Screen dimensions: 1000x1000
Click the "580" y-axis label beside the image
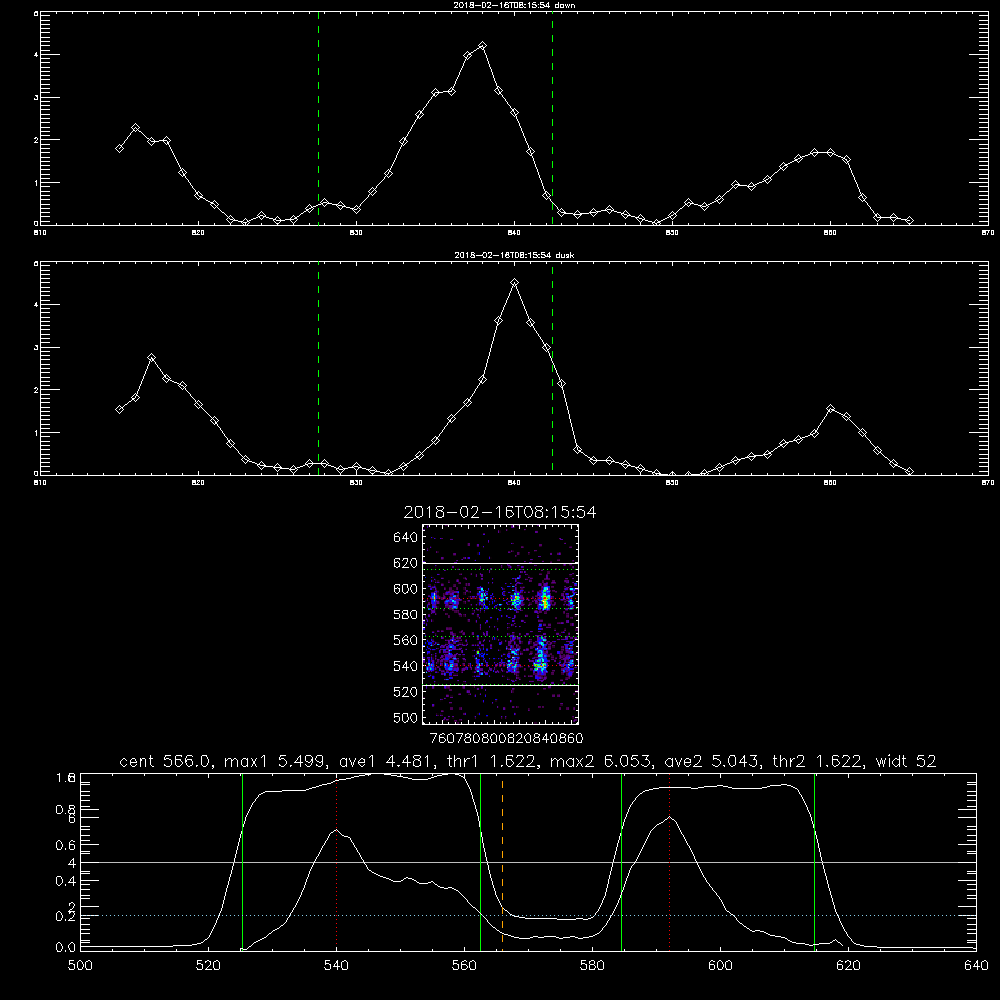pyautogui.click(x=406, y=615)
